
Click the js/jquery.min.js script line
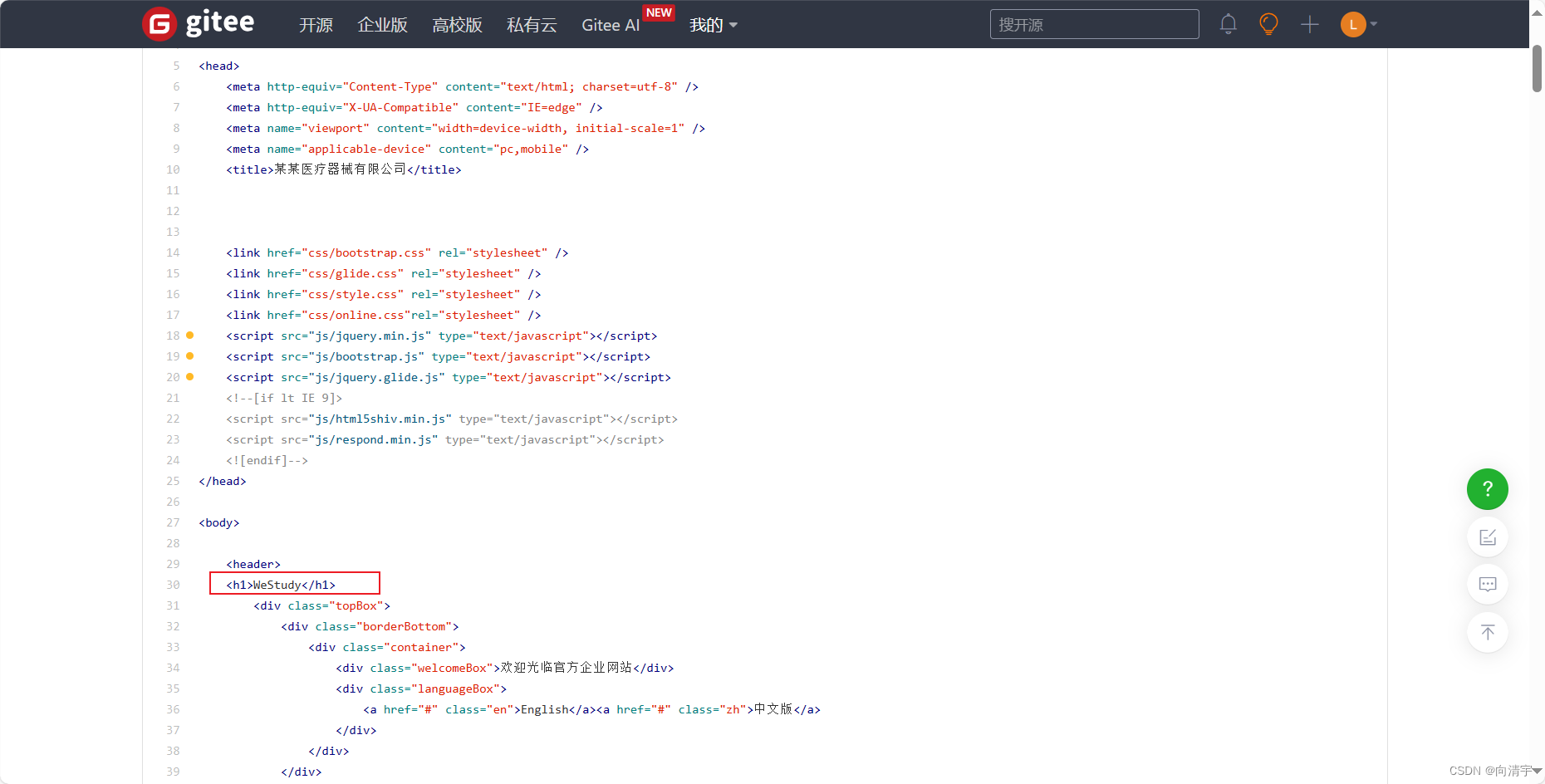tap(441, 336)
